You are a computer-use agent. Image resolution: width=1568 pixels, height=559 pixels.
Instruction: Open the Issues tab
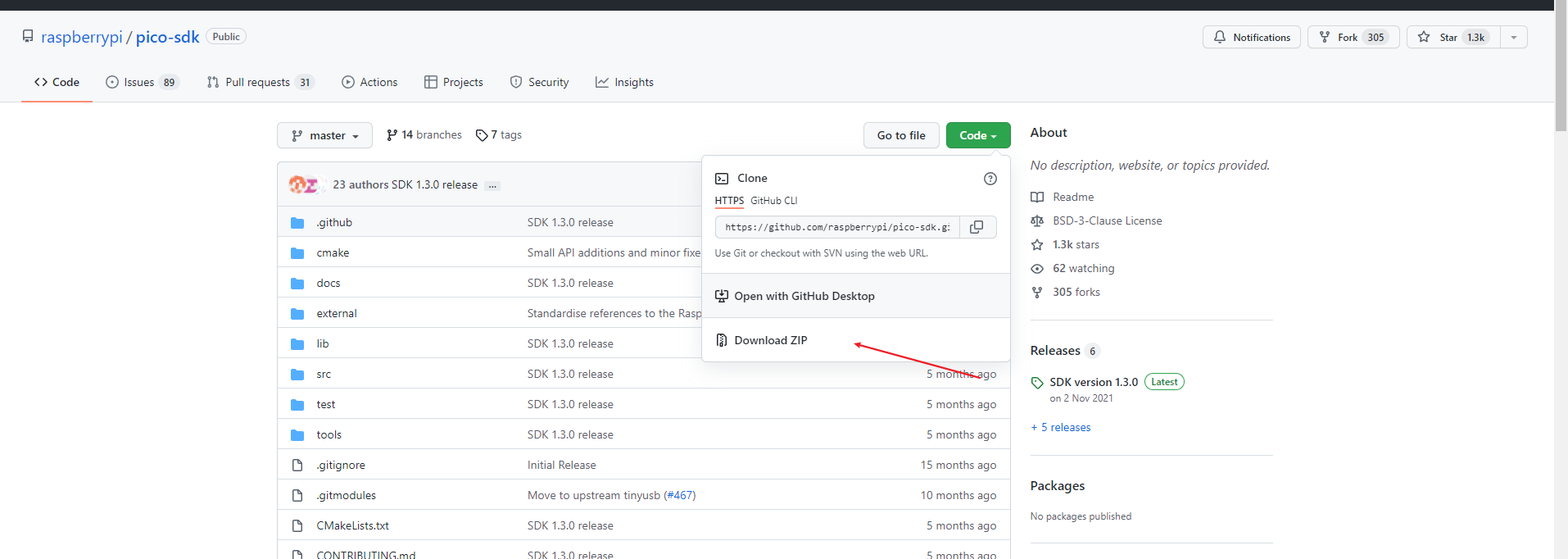click(142, 82)
